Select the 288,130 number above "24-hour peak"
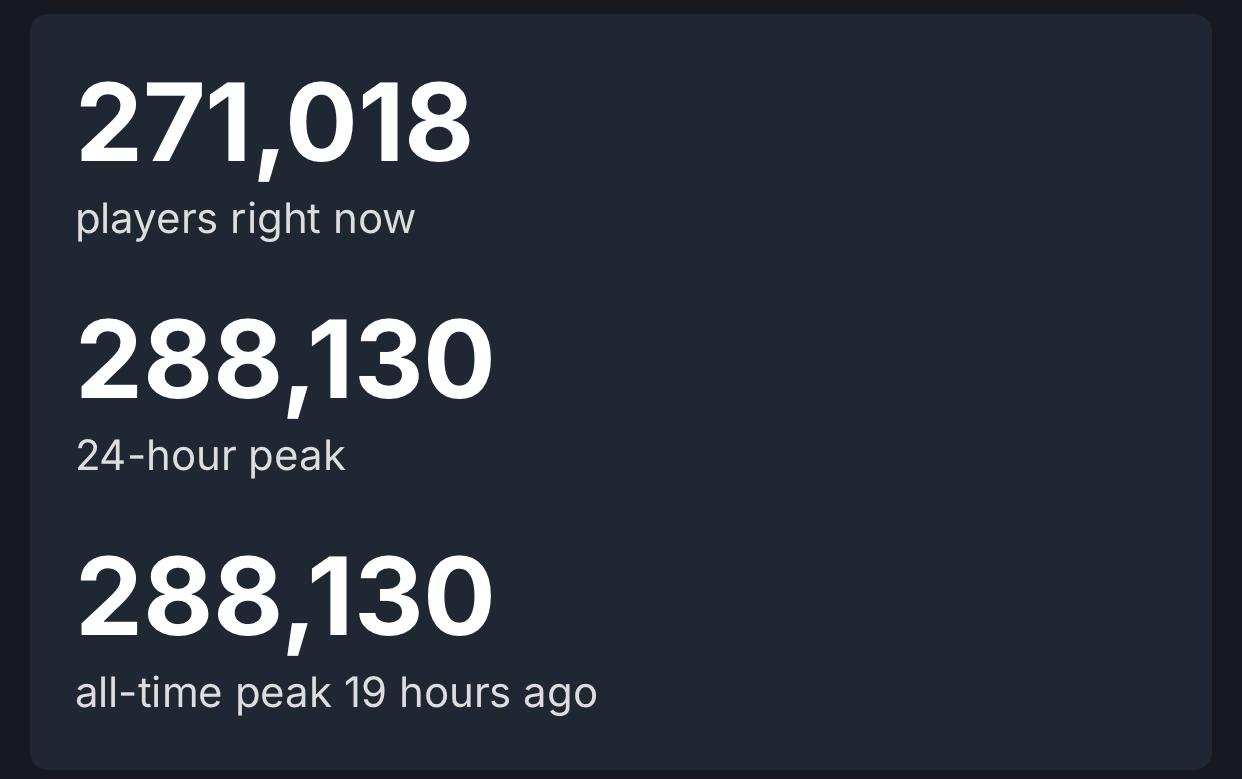The width and height of the screenshot is (1242, 779). (x=284, y=360)
